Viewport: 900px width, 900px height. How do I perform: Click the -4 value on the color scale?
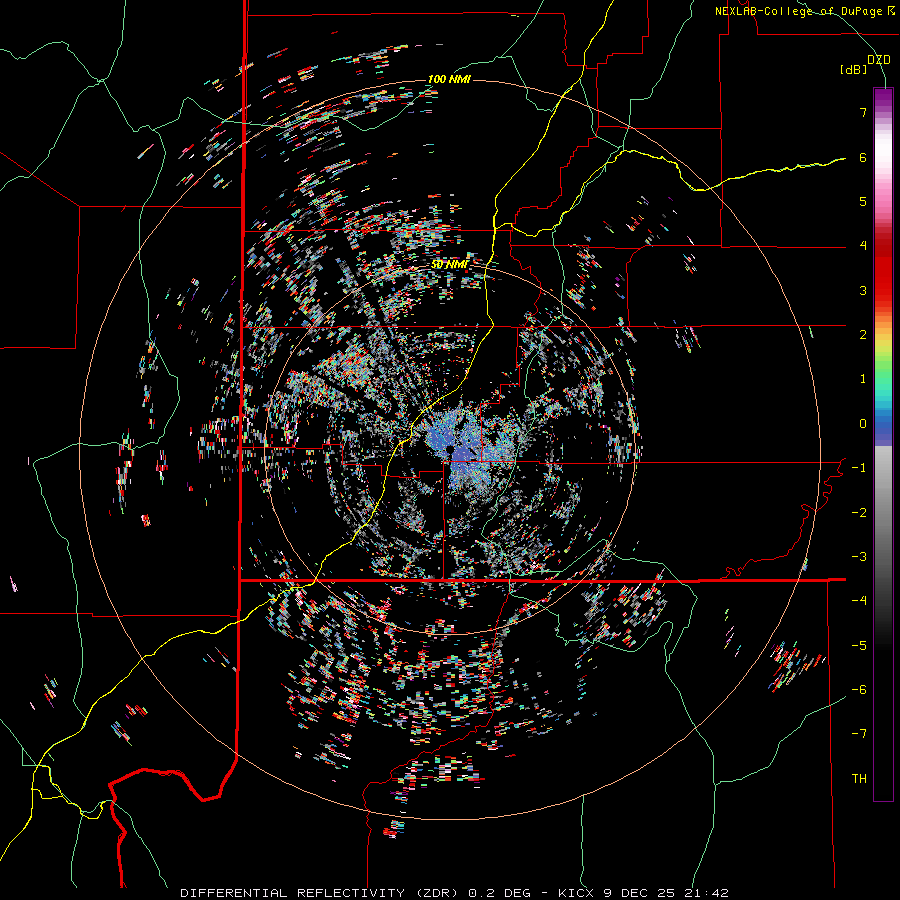(x=859, y=601)
